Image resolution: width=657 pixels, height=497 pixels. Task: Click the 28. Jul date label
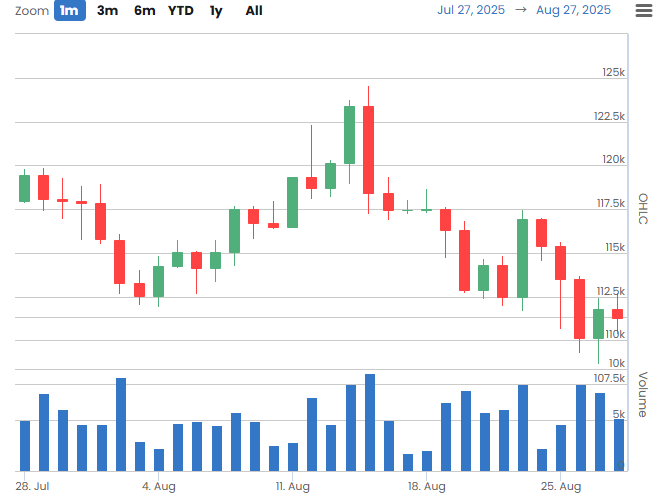(x=32, y=486)
